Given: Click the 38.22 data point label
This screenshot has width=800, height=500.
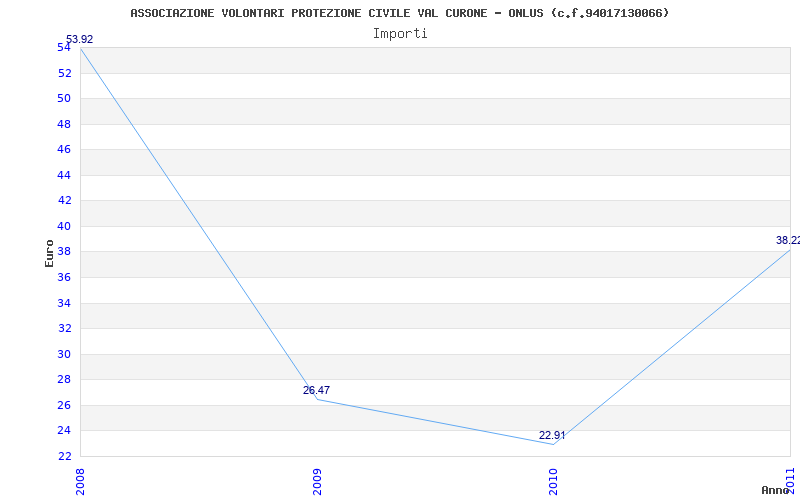Looking at the screenshot, I should pyautogui.click(x=788, y=240).
